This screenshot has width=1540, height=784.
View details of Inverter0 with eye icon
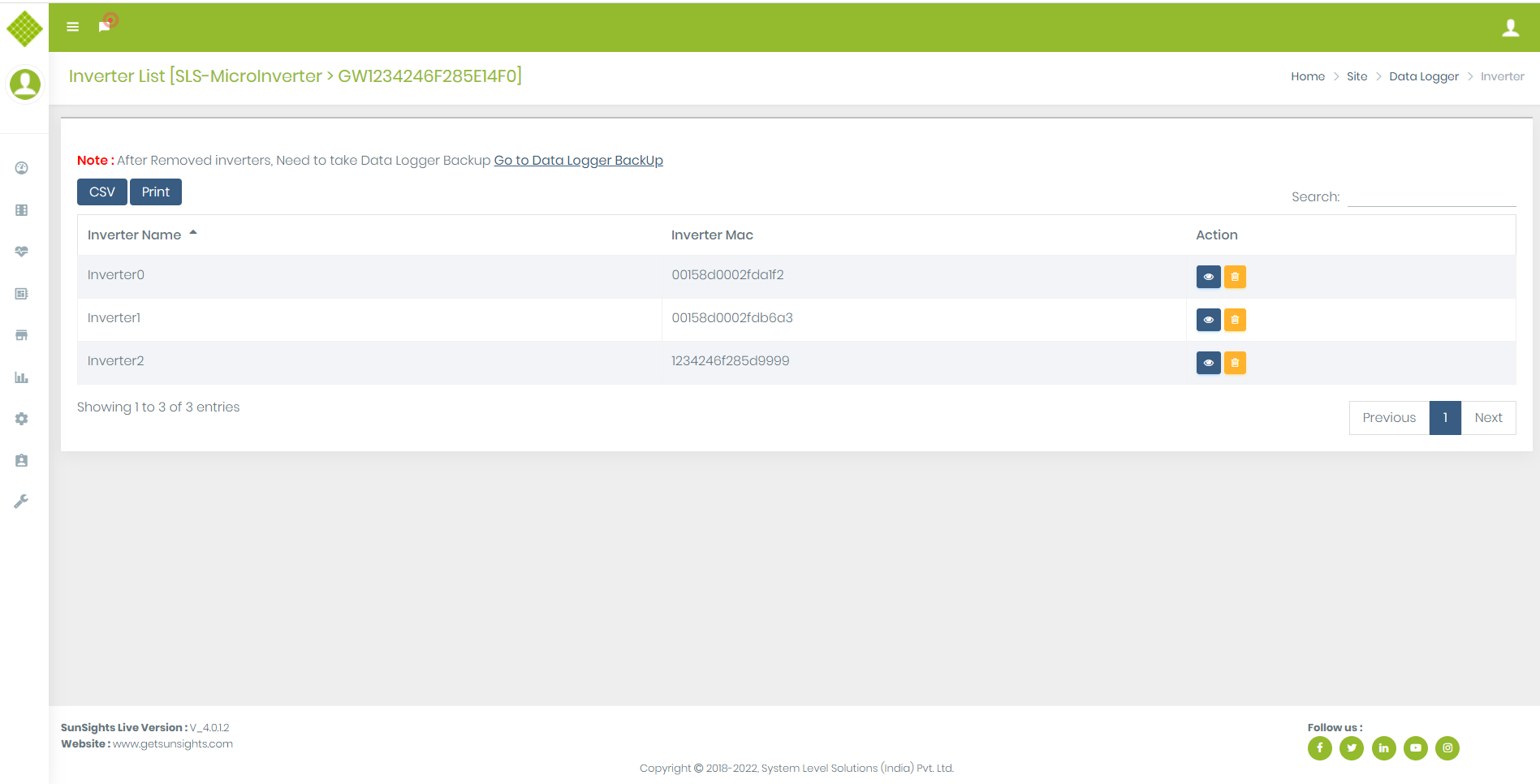click(x=1208, y=276)
